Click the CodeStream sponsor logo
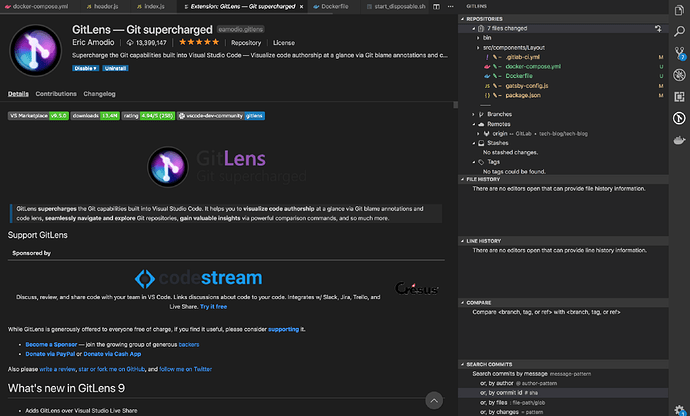This screenshot has width=690, height=416. point(198,278)
